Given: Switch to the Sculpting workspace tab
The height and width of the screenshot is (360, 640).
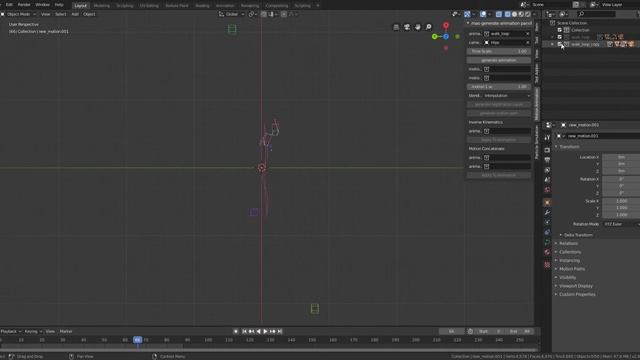Looking at the screenshot, I should [x=124, y=6].
